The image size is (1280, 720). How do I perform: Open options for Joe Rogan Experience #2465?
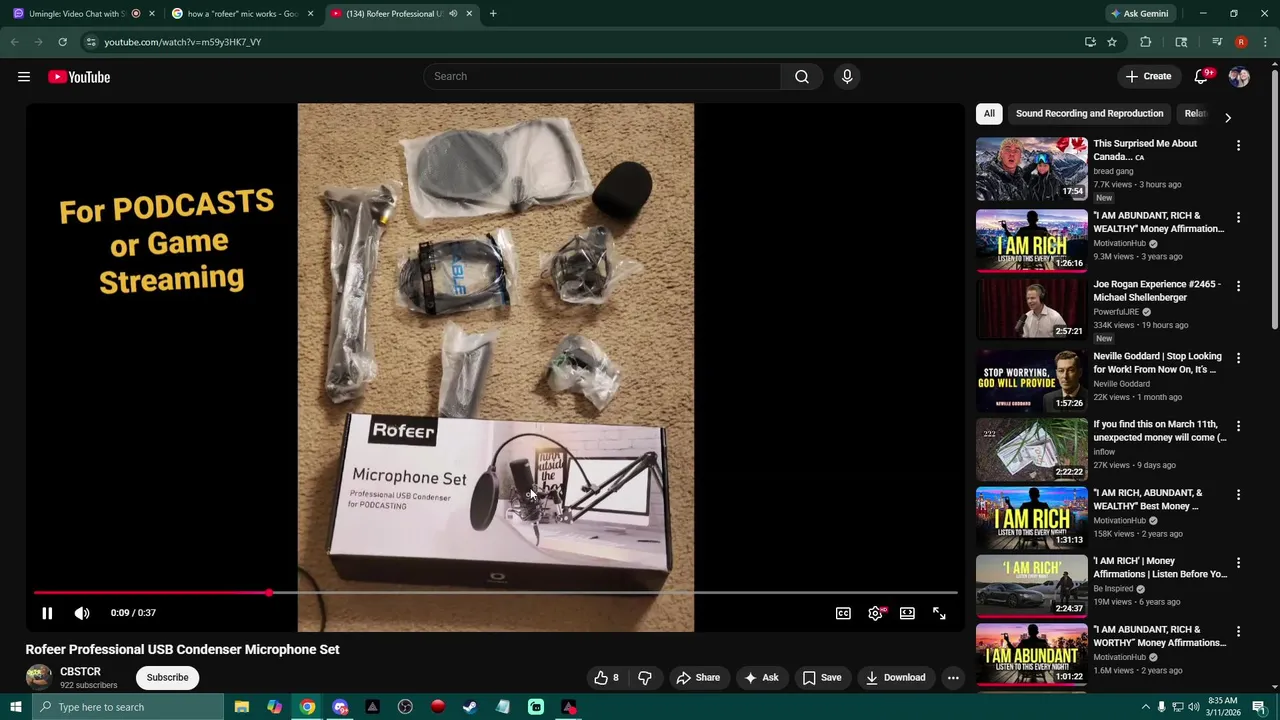coord(1238,287)
